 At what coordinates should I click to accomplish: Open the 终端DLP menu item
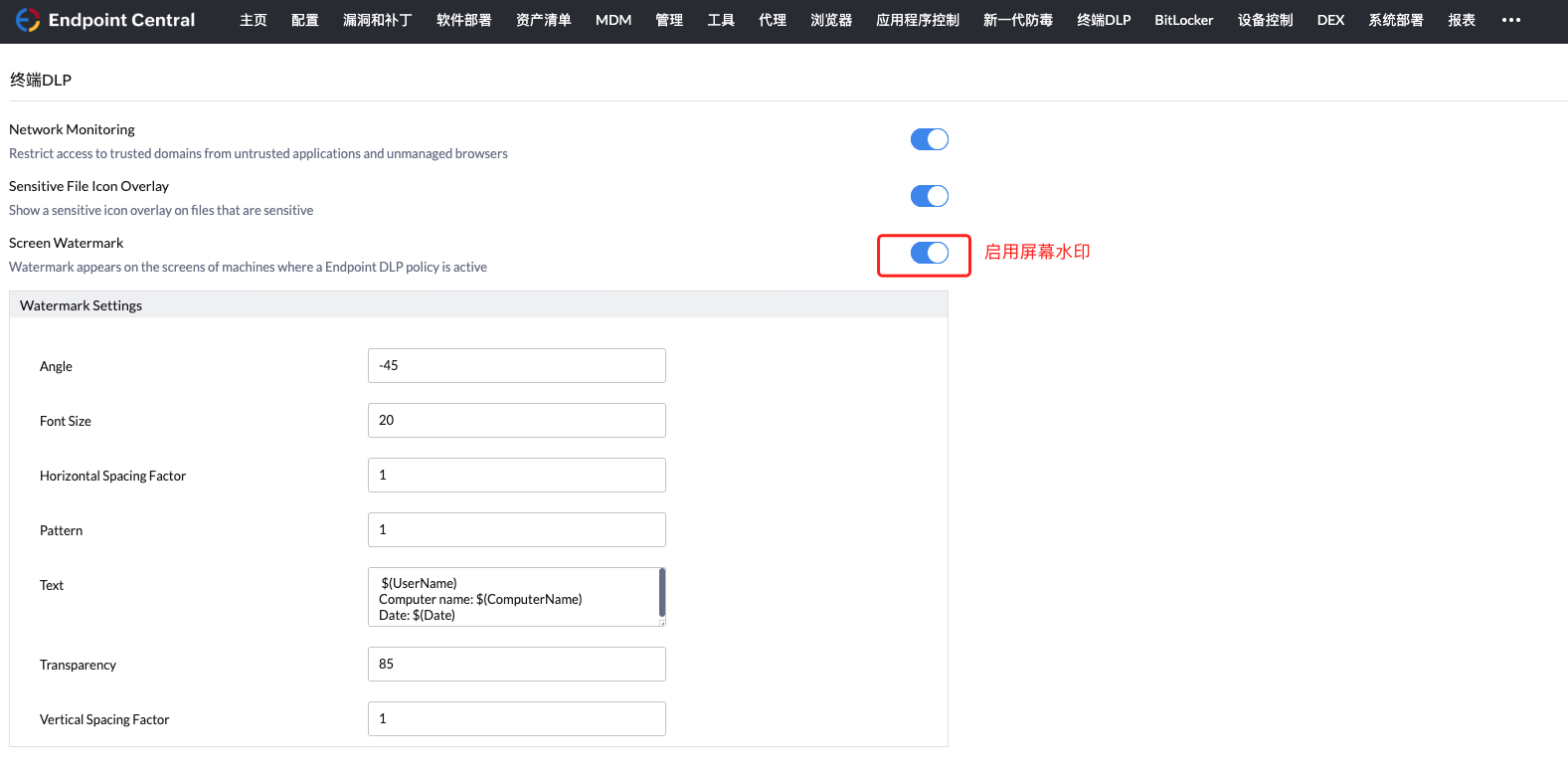coord(1103,20)
